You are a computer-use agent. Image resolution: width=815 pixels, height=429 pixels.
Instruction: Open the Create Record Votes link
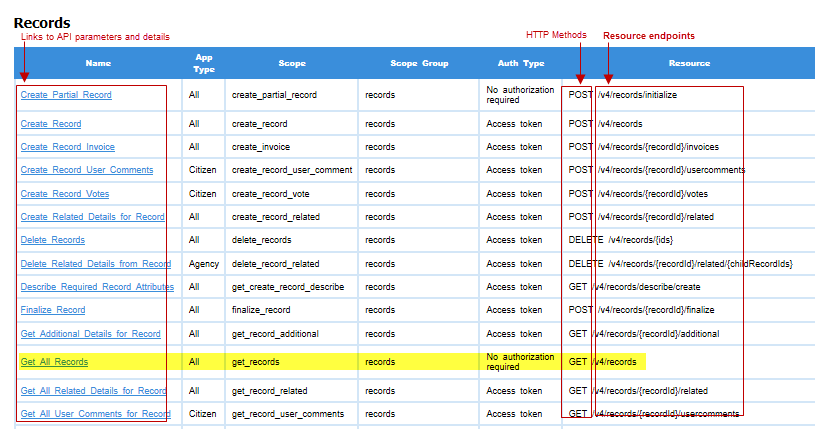pos(65,194)
